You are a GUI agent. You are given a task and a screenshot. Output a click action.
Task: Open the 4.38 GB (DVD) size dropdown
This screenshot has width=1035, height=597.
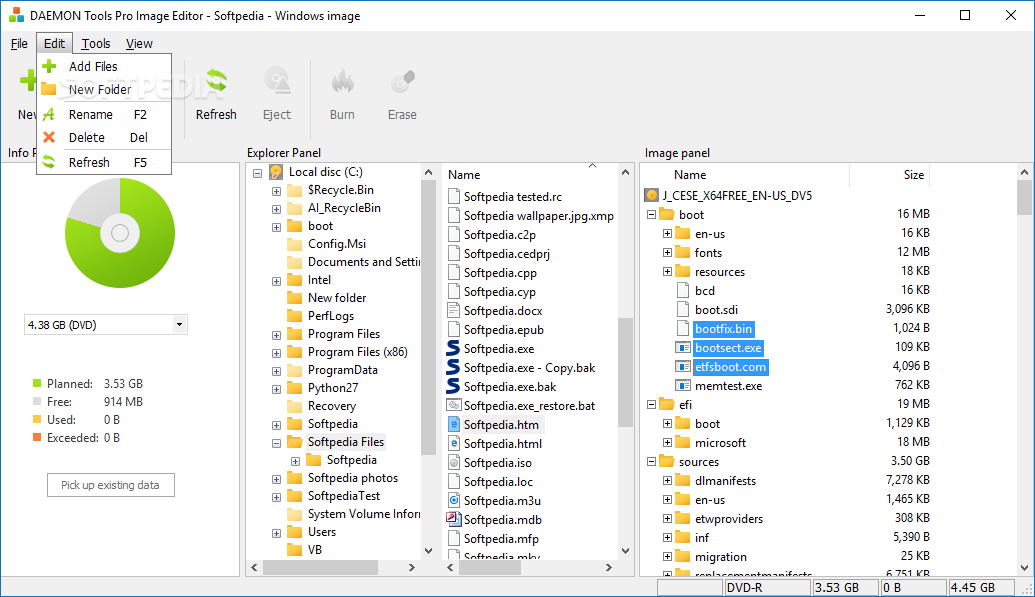click(179, 325)
